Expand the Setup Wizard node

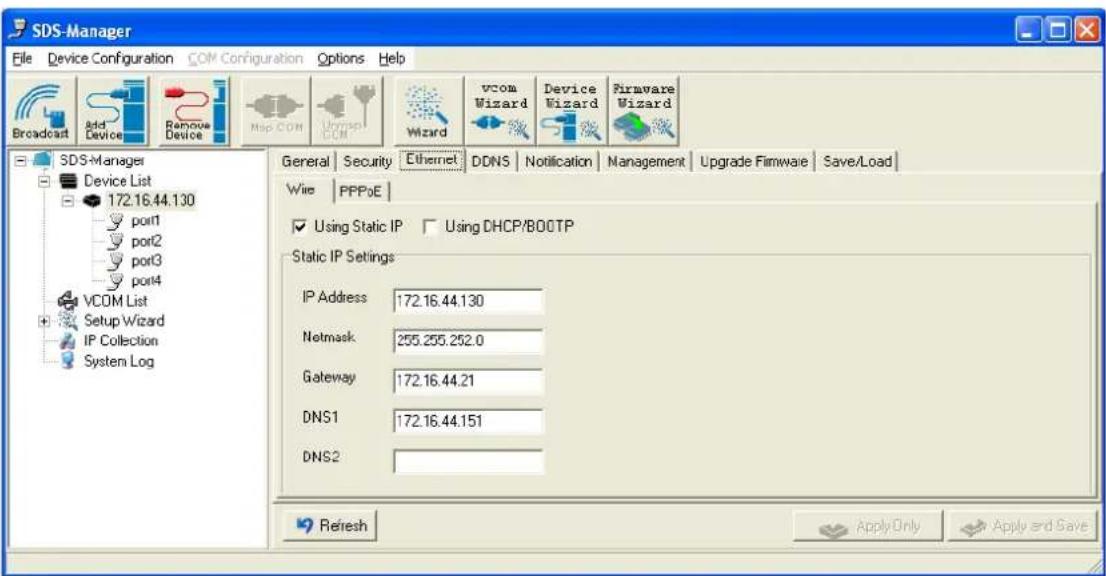(x=44, y=321)
